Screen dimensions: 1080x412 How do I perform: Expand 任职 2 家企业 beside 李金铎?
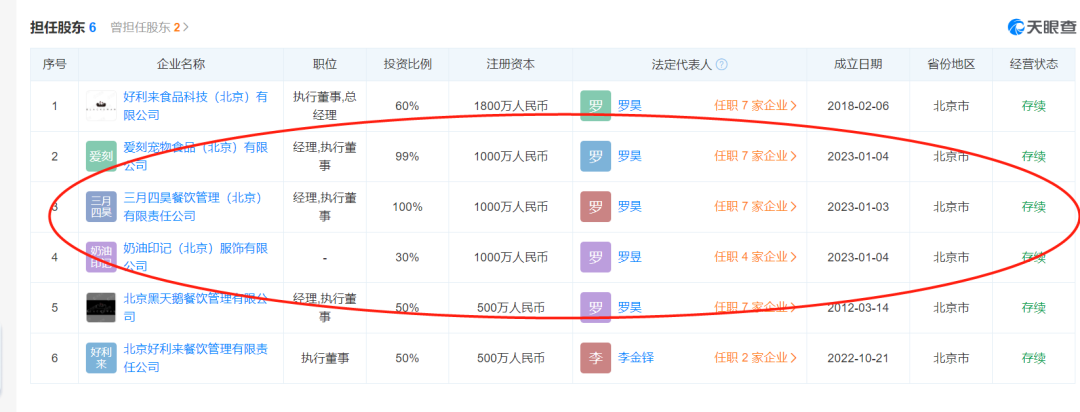(756, 358)
